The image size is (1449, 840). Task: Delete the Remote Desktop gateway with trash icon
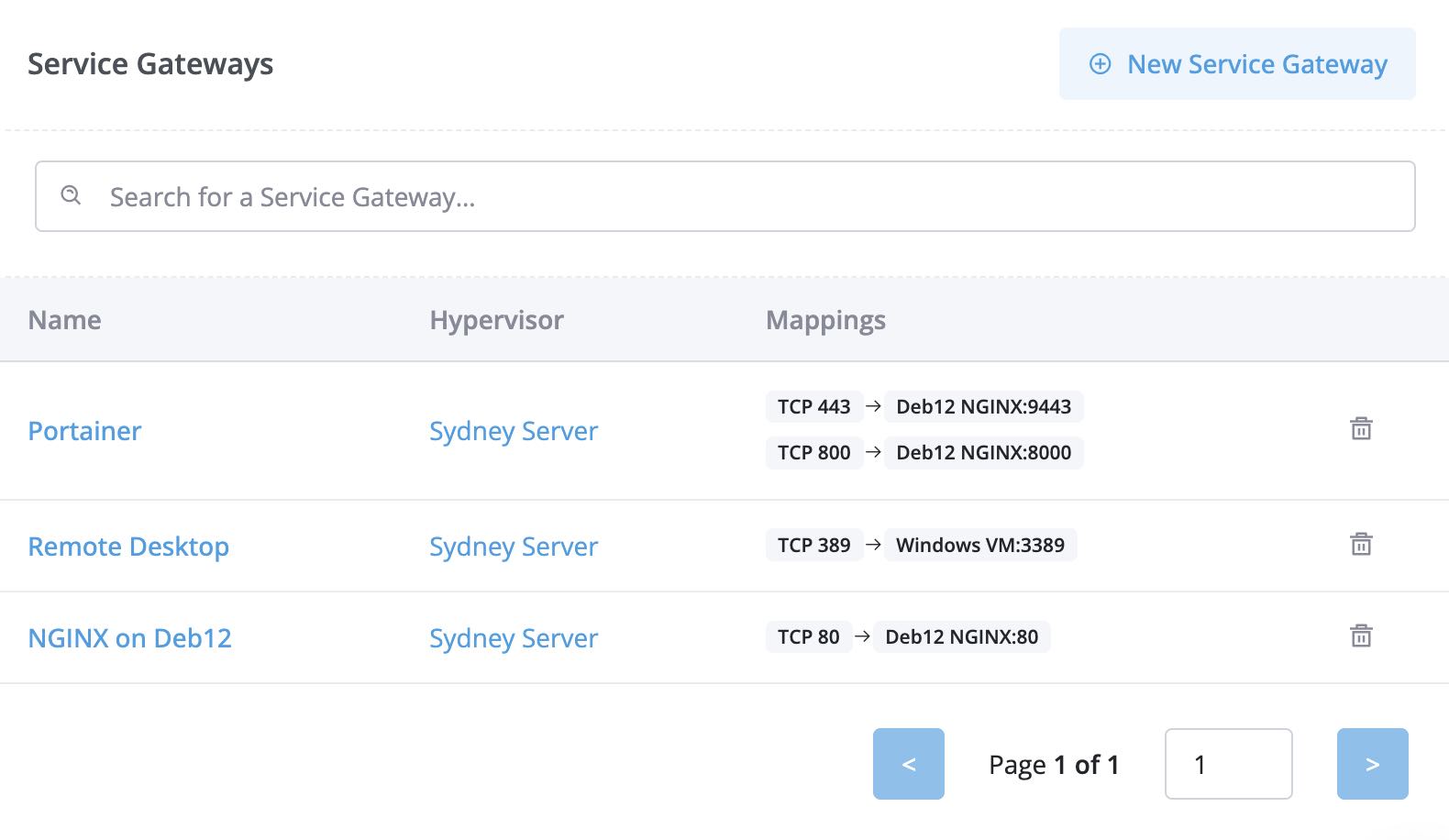point(1361,544)
